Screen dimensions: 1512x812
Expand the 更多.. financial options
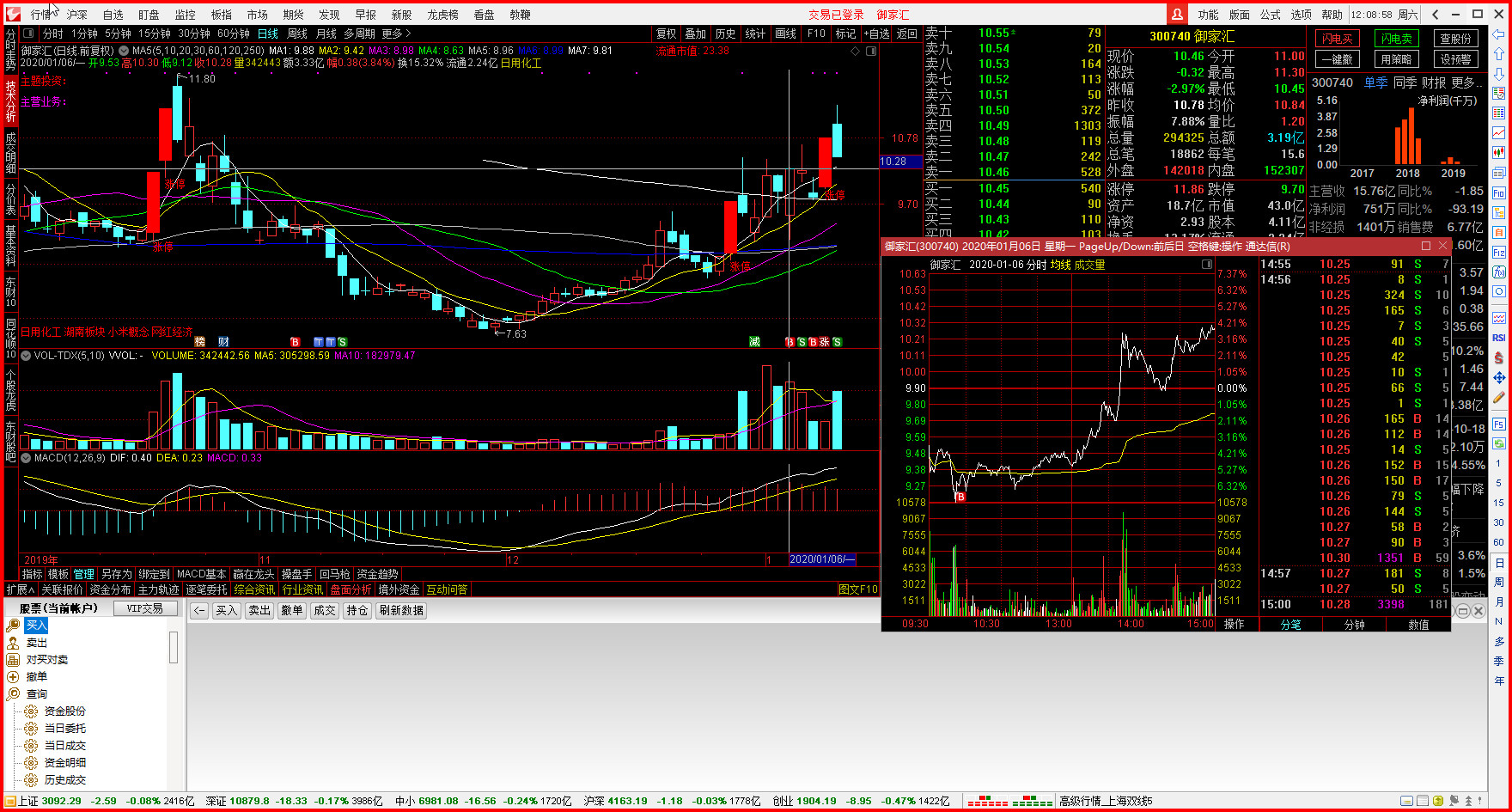(x=1467, y=82)
